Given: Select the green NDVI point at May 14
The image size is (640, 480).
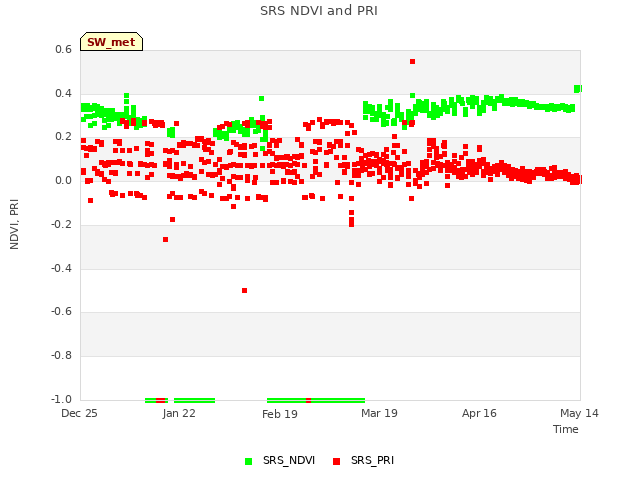Looking at the screenshot, I should [578, 89].
